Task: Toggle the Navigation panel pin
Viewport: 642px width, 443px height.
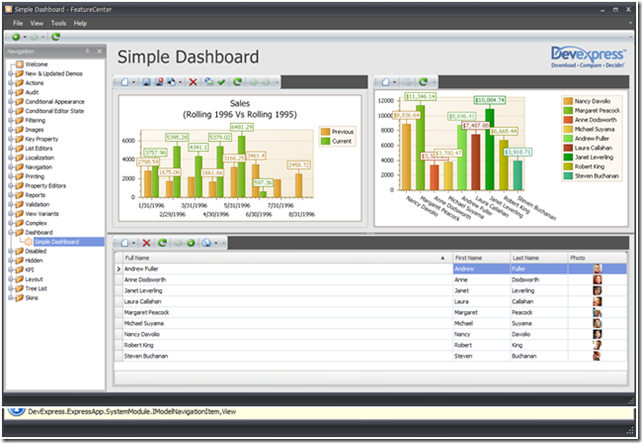Action: tap(87, 51)
